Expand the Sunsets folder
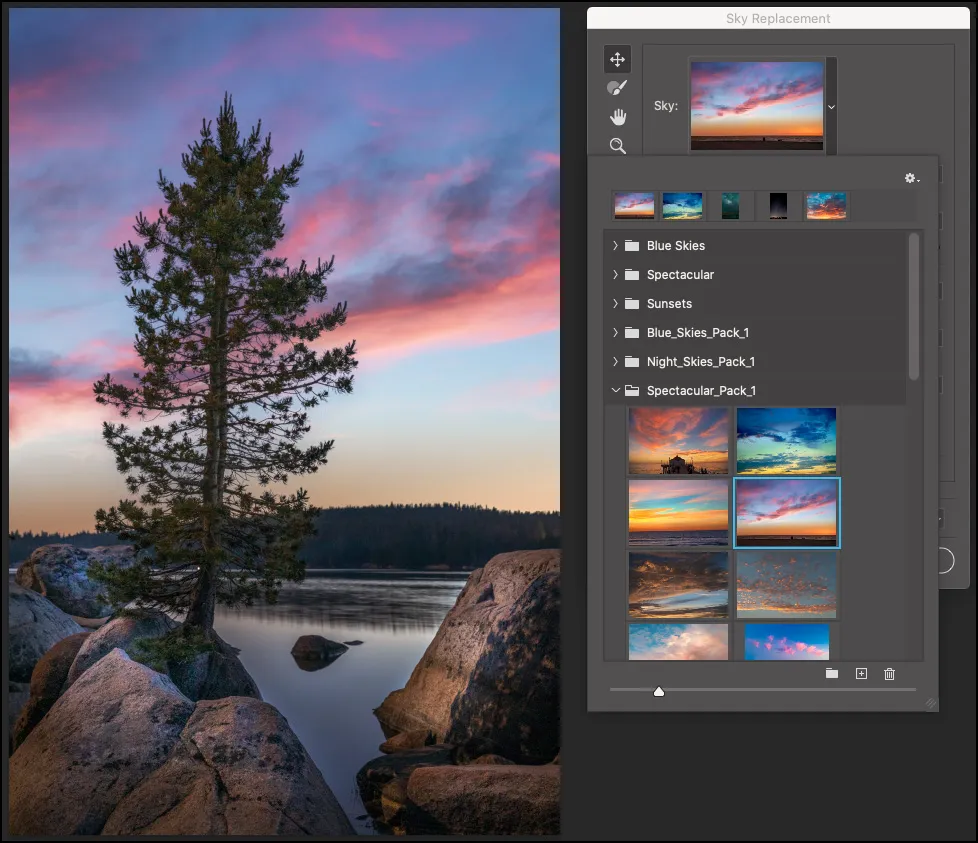The width and height of the screenshot is (978, 843). point(615,304)
